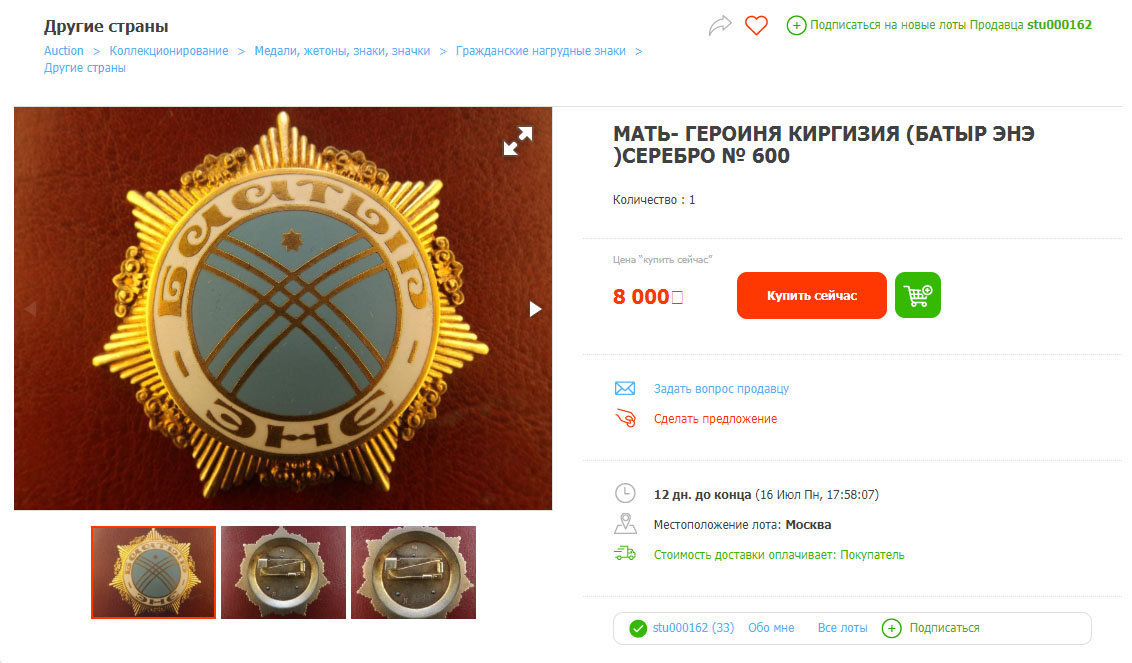Select the third thumbnail of medal reverse
The height and width of the screenshot is (663, 1132).
pyautogui.click(x=413, y=572)
